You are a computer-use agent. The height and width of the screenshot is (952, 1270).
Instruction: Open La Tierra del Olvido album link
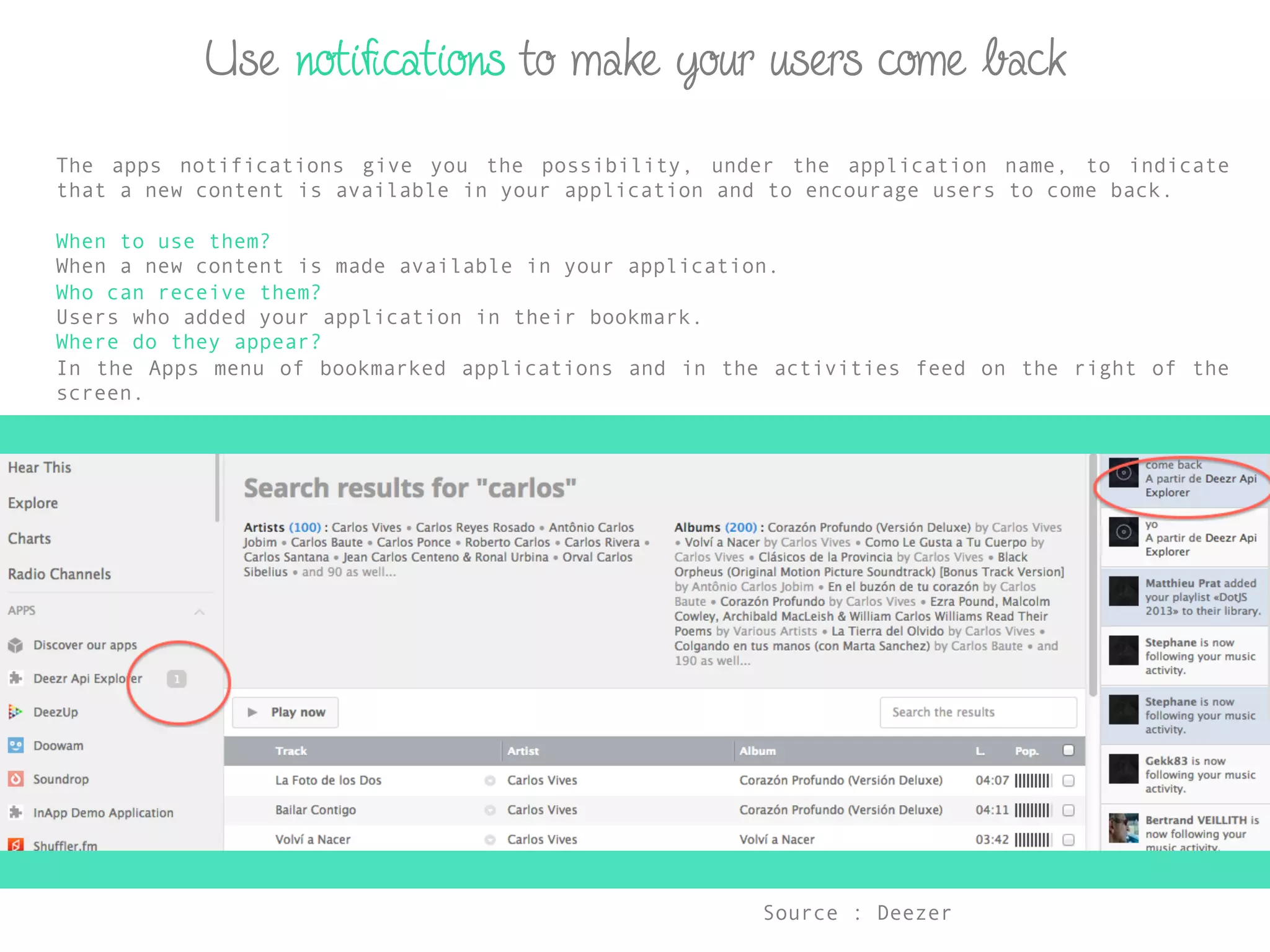click(887, 632)
